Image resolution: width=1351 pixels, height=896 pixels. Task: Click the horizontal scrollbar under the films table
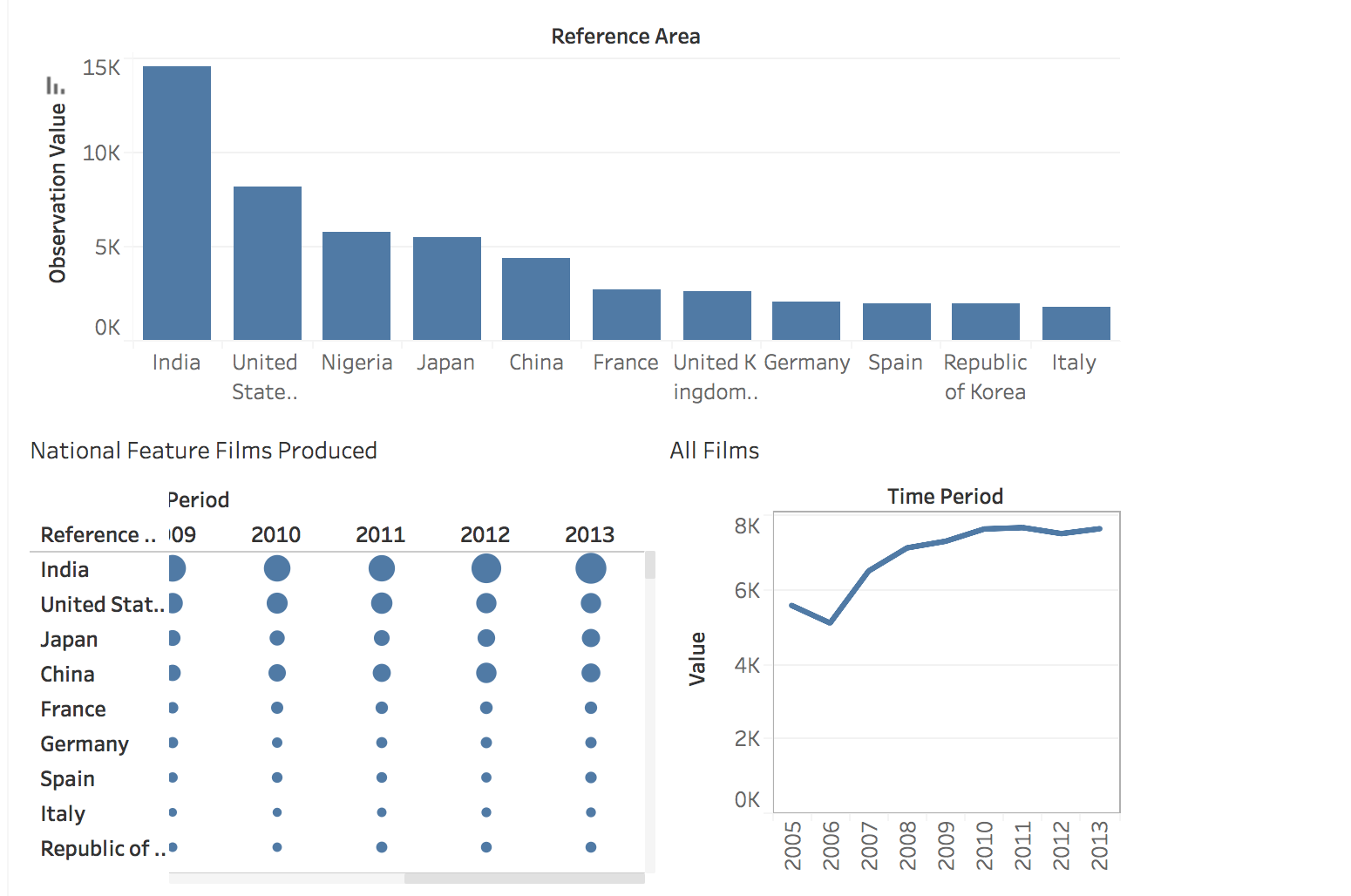(523, 879)
